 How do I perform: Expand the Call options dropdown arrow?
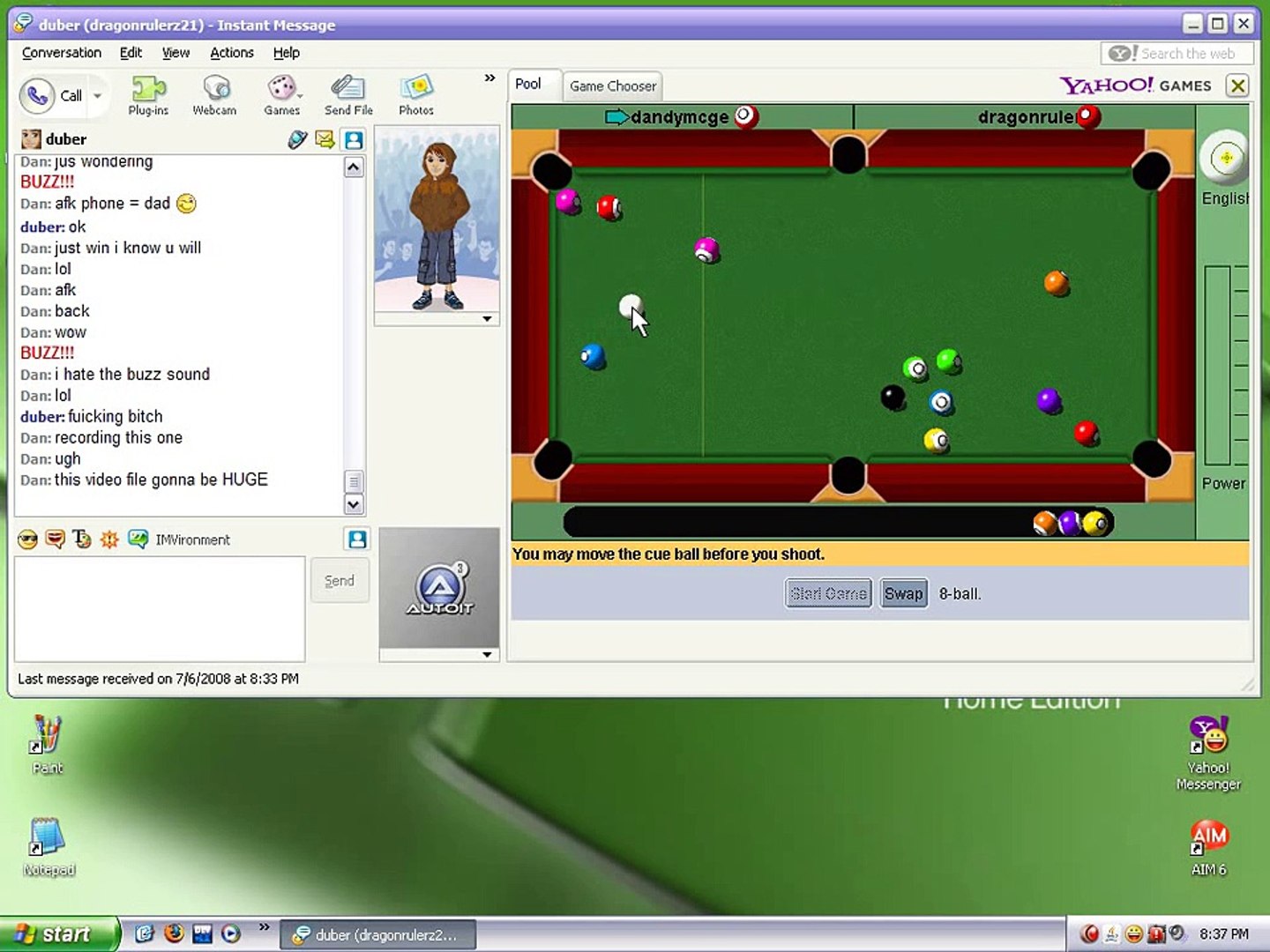98,95
